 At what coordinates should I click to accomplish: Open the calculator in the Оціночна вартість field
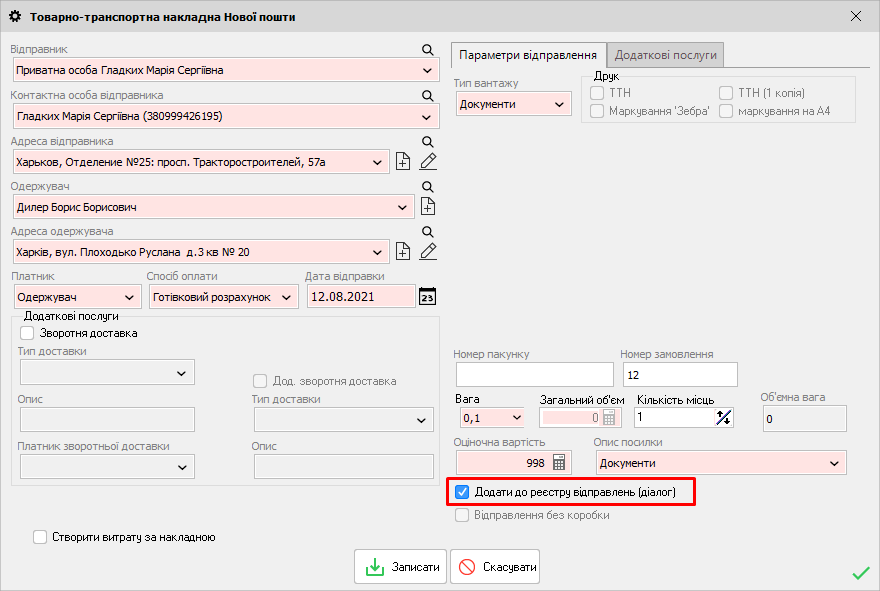click(559, 463)
